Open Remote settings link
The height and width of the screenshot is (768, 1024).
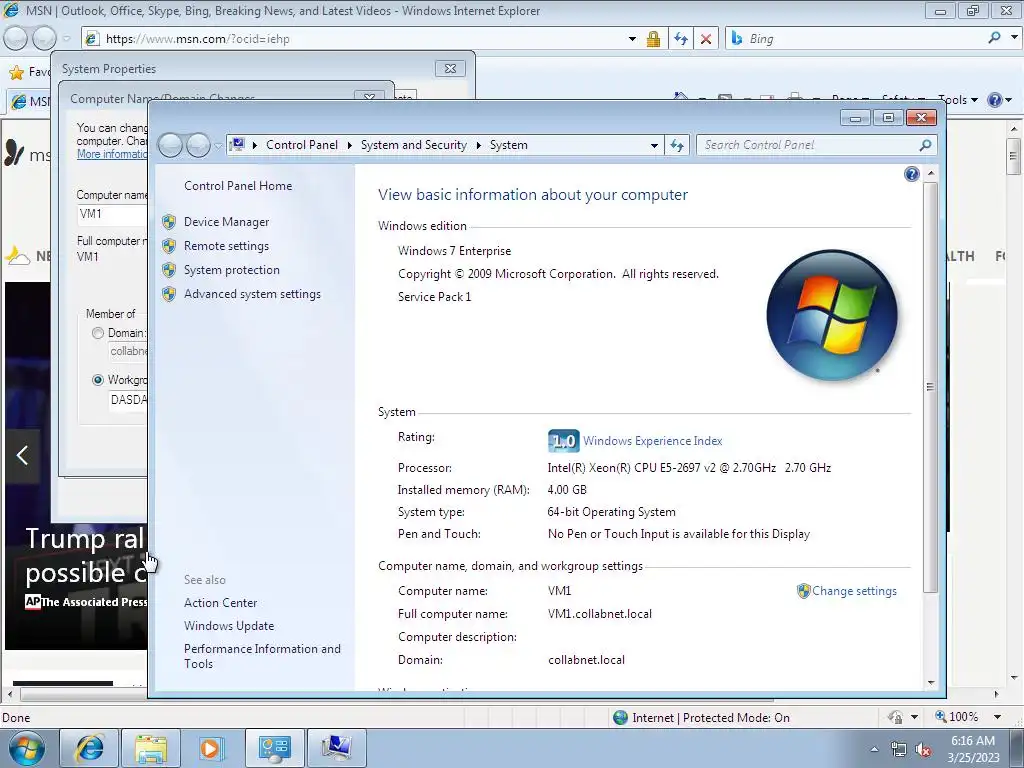click(226, 246)
